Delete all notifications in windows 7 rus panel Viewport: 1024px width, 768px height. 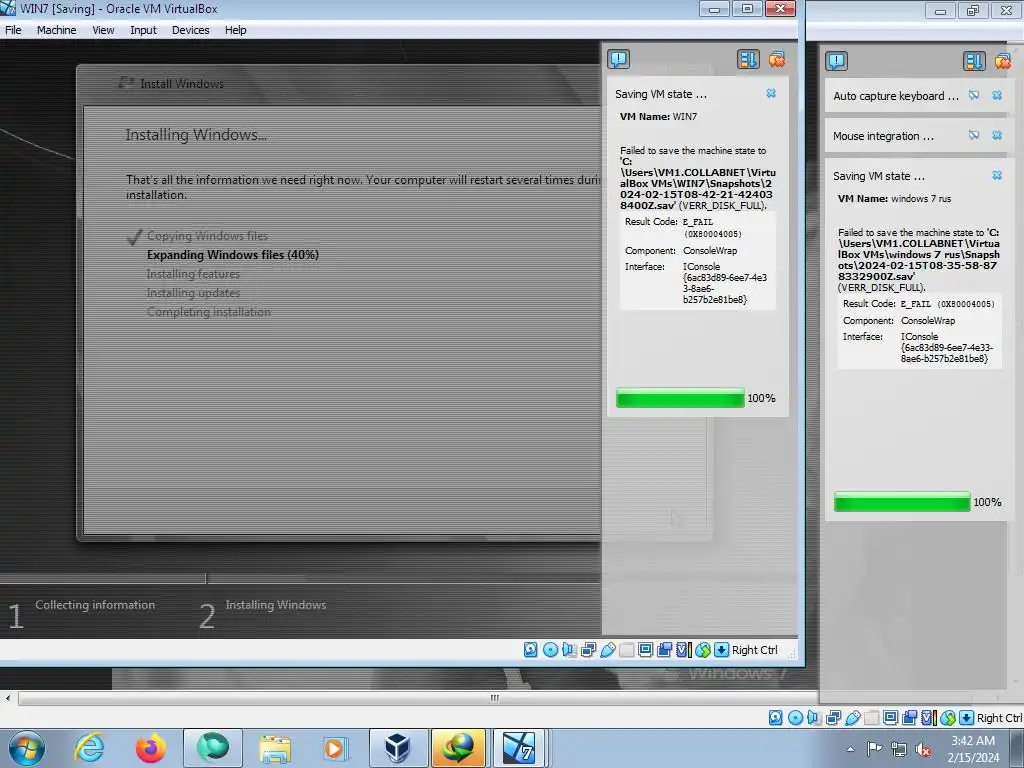point(1002,61)
